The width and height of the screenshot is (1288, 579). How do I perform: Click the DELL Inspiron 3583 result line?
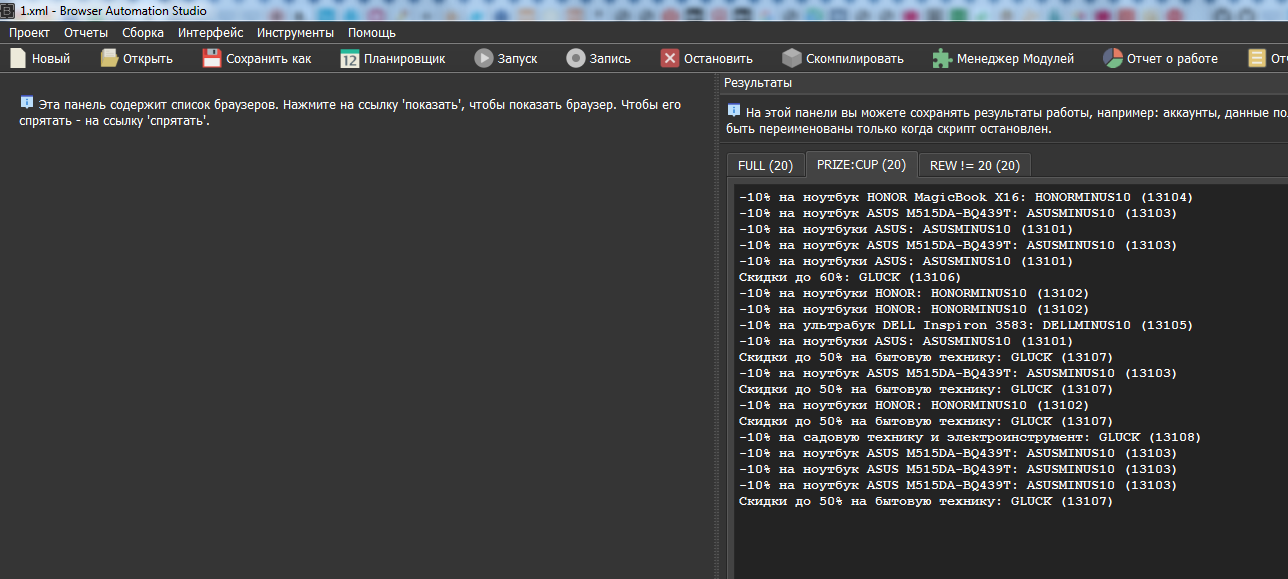[x=966, y=325]
